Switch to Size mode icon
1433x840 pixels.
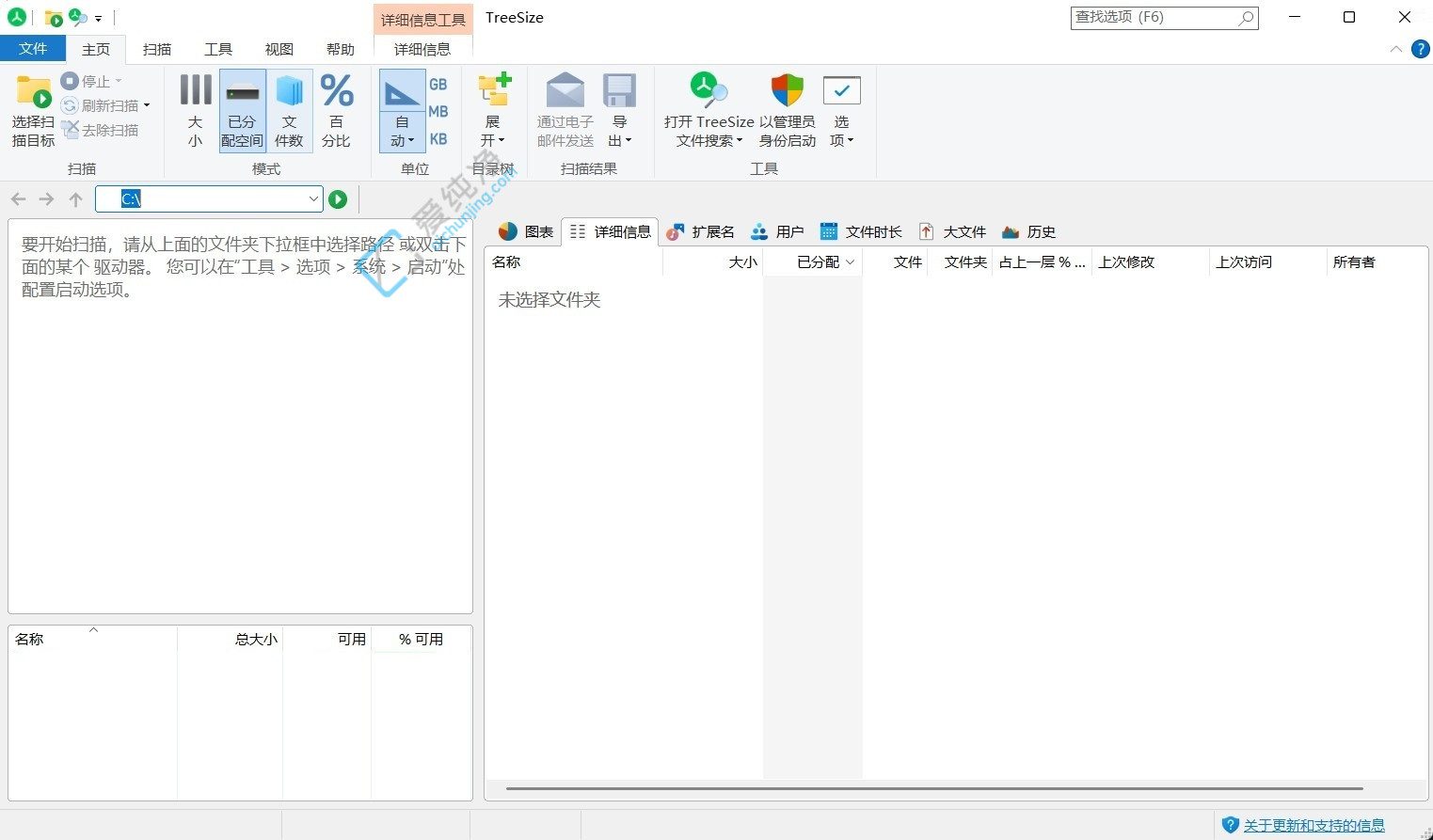tap(196, 90)
